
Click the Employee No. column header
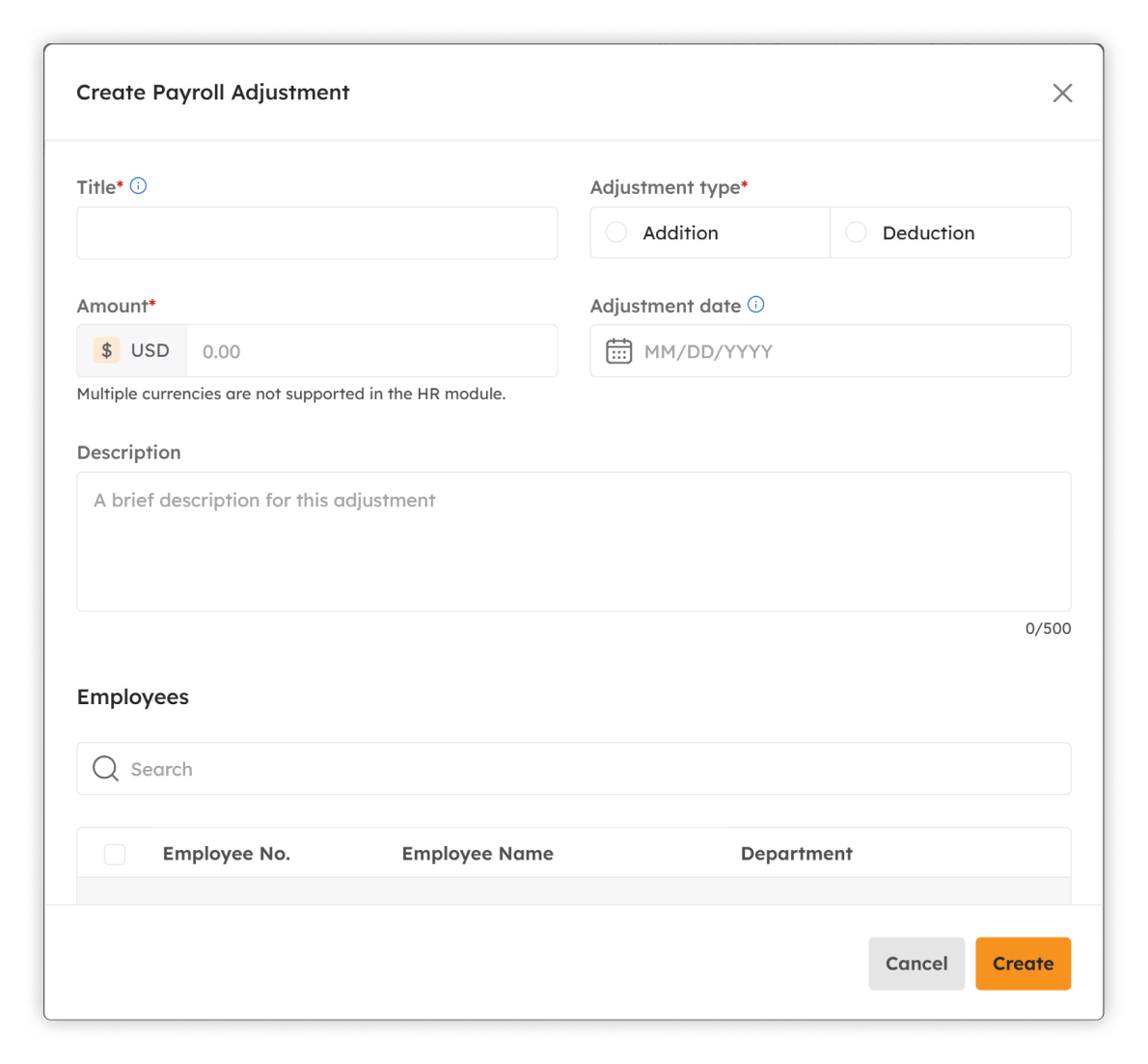coord(227,854)
